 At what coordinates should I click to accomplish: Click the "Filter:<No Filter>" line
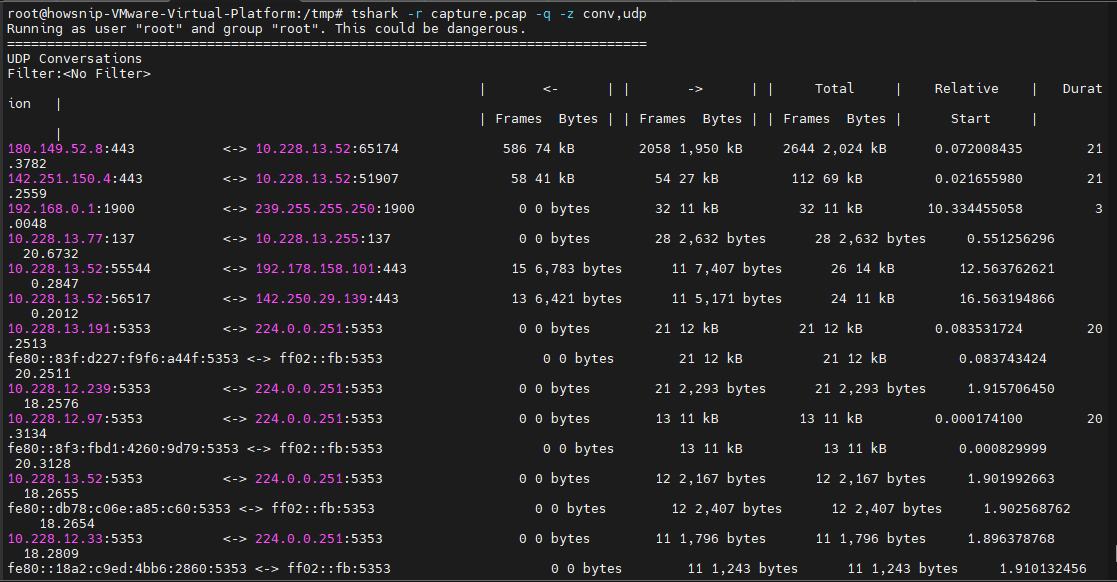79,73
